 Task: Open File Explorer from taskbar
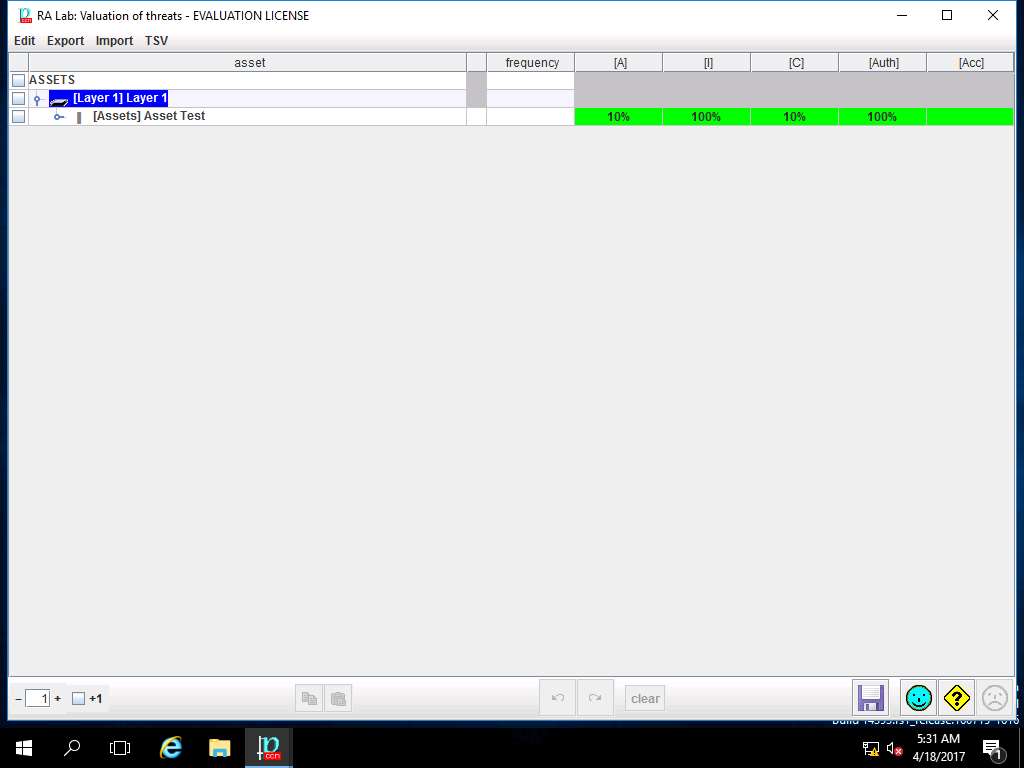click(219, 748)
